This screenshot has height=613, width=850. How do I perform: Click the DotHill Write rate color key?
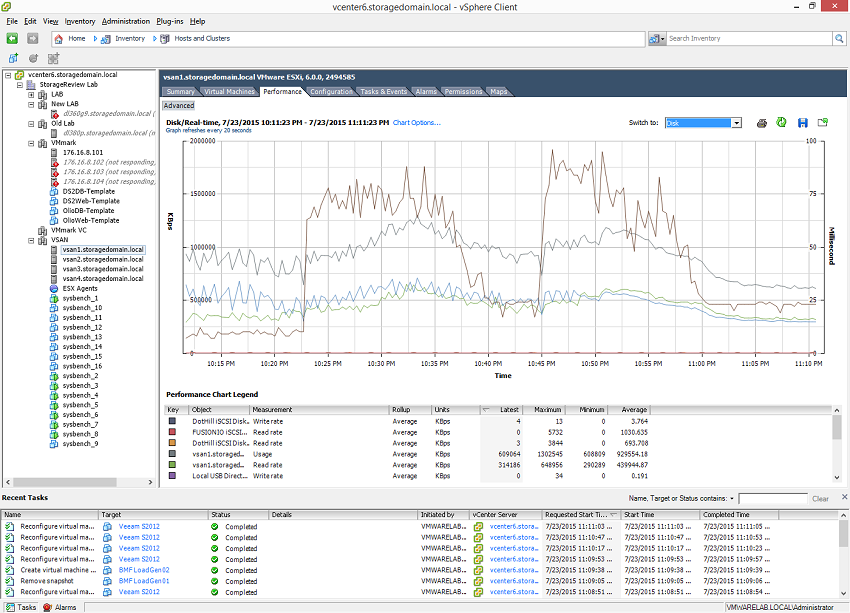click(x=172, y=421)
